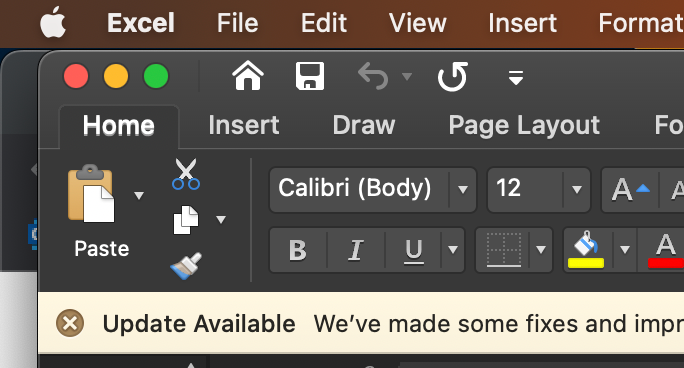Expand the font size 12 dropdown
The width and height of the screenshot is (684, 368).
(577, 190)
